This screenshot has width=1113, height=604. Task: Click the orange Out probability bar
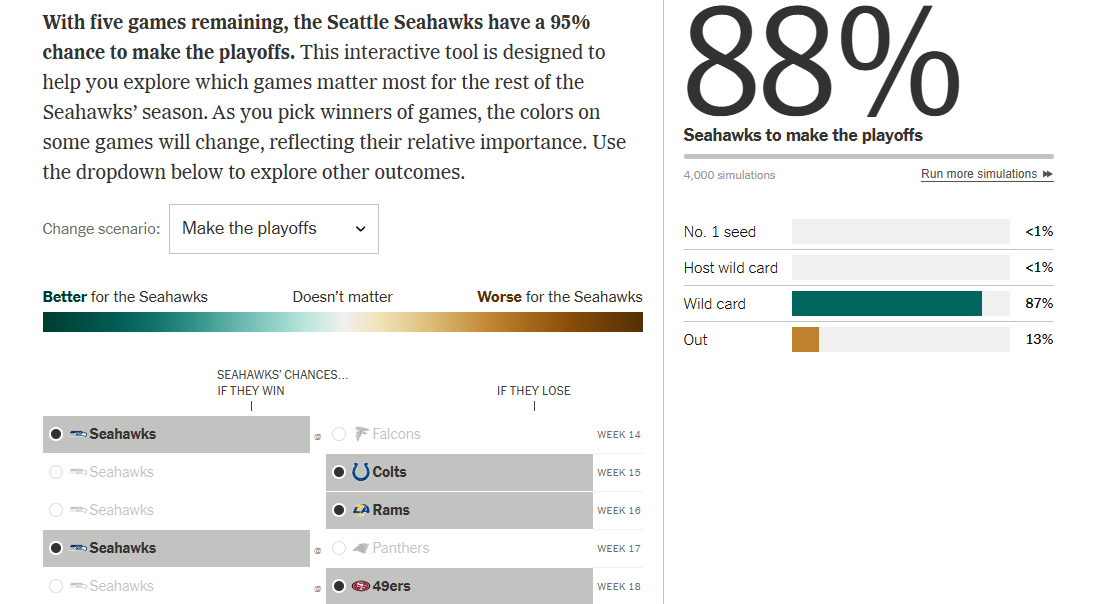tap(805, 340)
